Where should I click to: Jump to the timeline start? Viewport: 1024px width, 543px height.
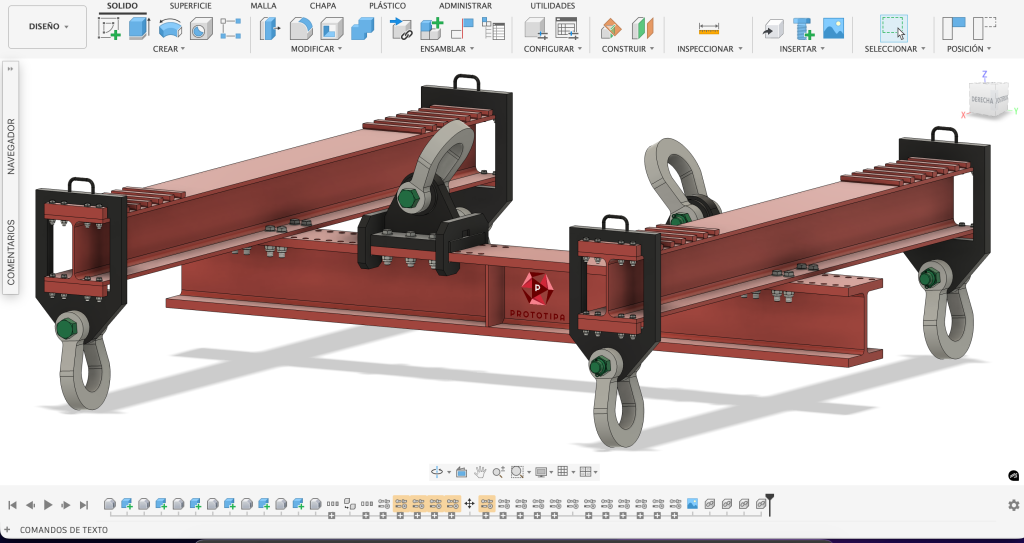click(13, 505)
